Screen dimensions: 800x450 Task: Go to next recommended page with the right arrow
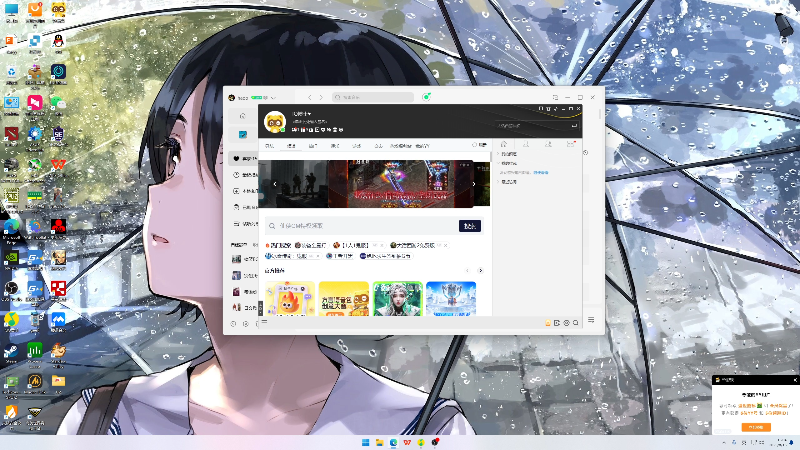[x=480, y=270]
